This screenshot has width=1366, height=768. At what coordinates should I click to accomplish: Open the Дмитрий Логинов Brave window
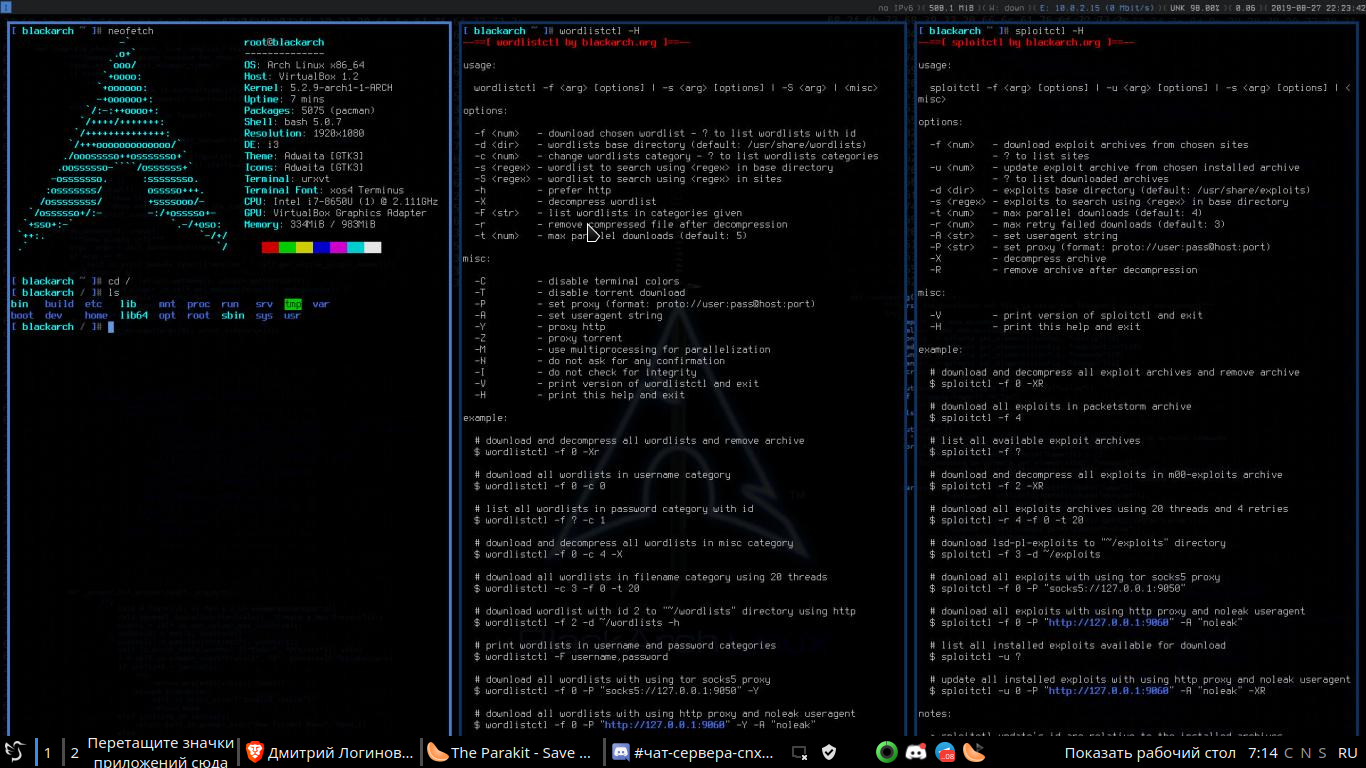tap(330, 752)
